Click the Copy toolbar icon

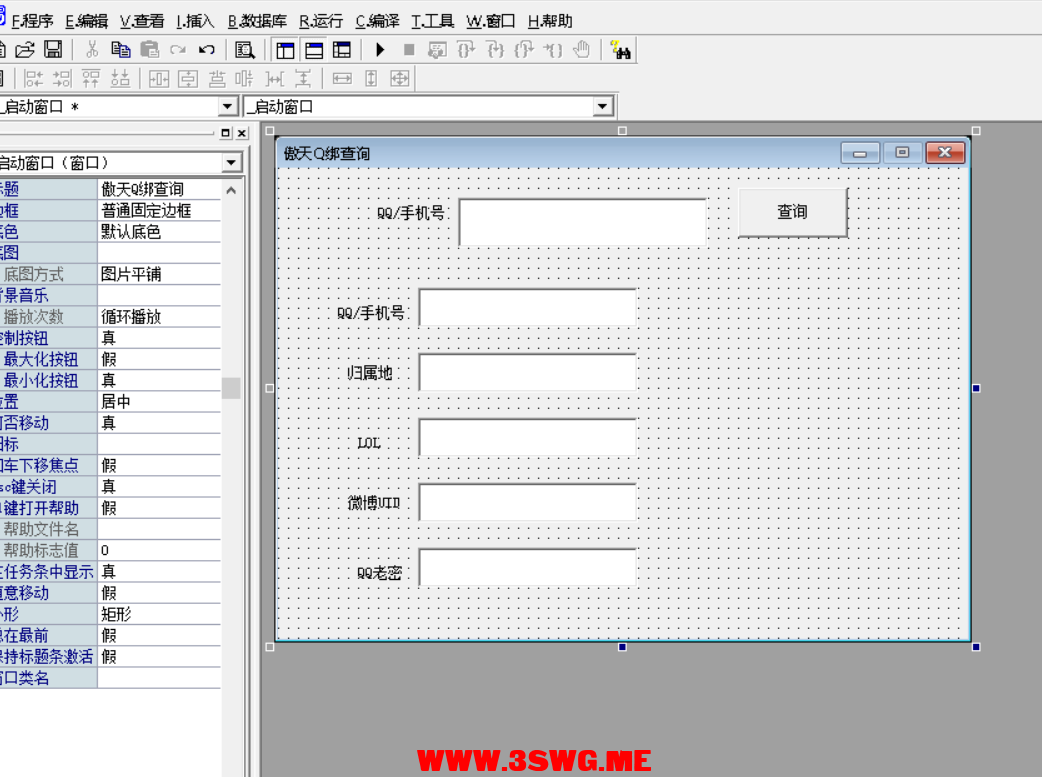(120, 50)
